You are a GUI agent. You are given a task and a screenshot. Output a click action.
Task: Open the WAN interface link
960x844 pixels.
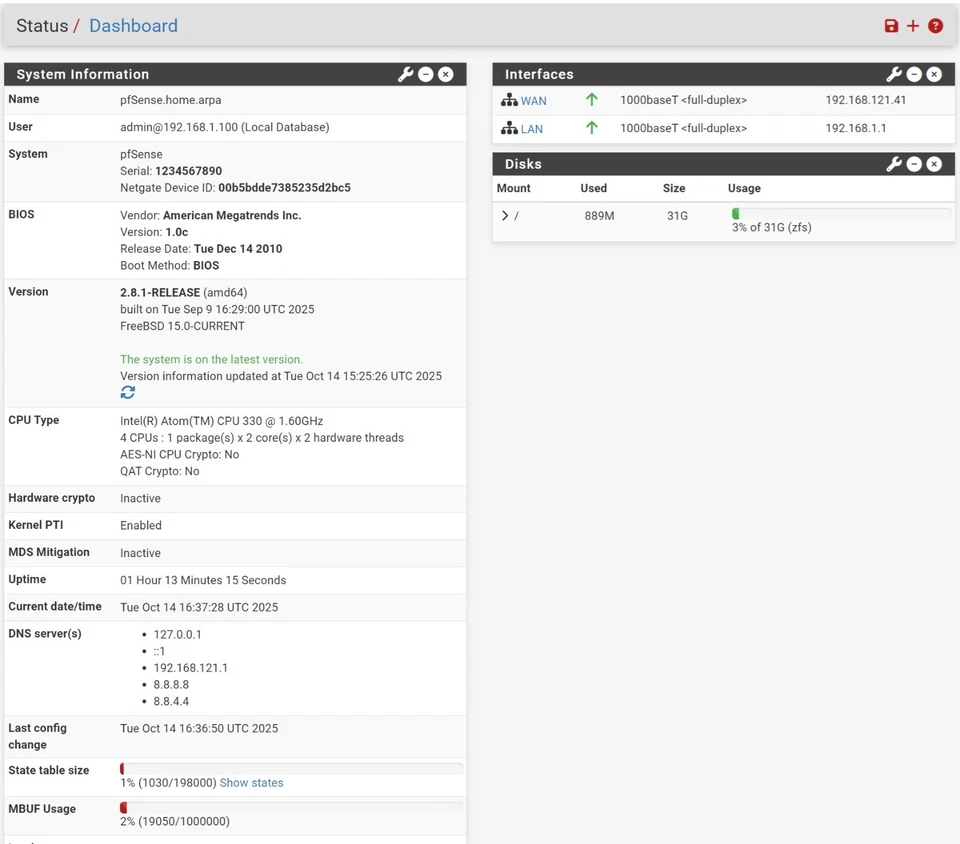pos(533,101)
